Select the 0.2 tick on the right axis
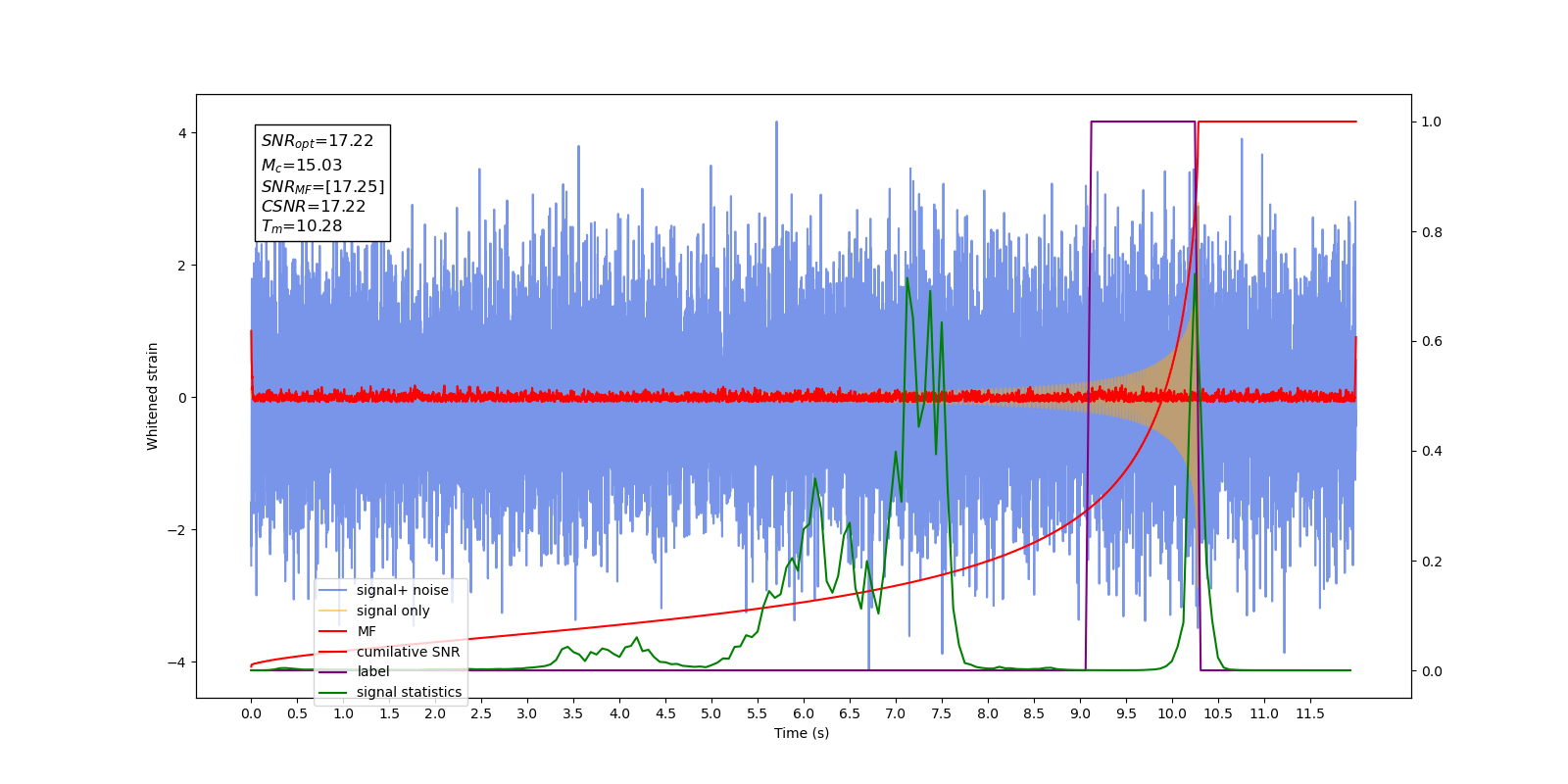Screen dimensions: 1568x784 click(1432, 562)
